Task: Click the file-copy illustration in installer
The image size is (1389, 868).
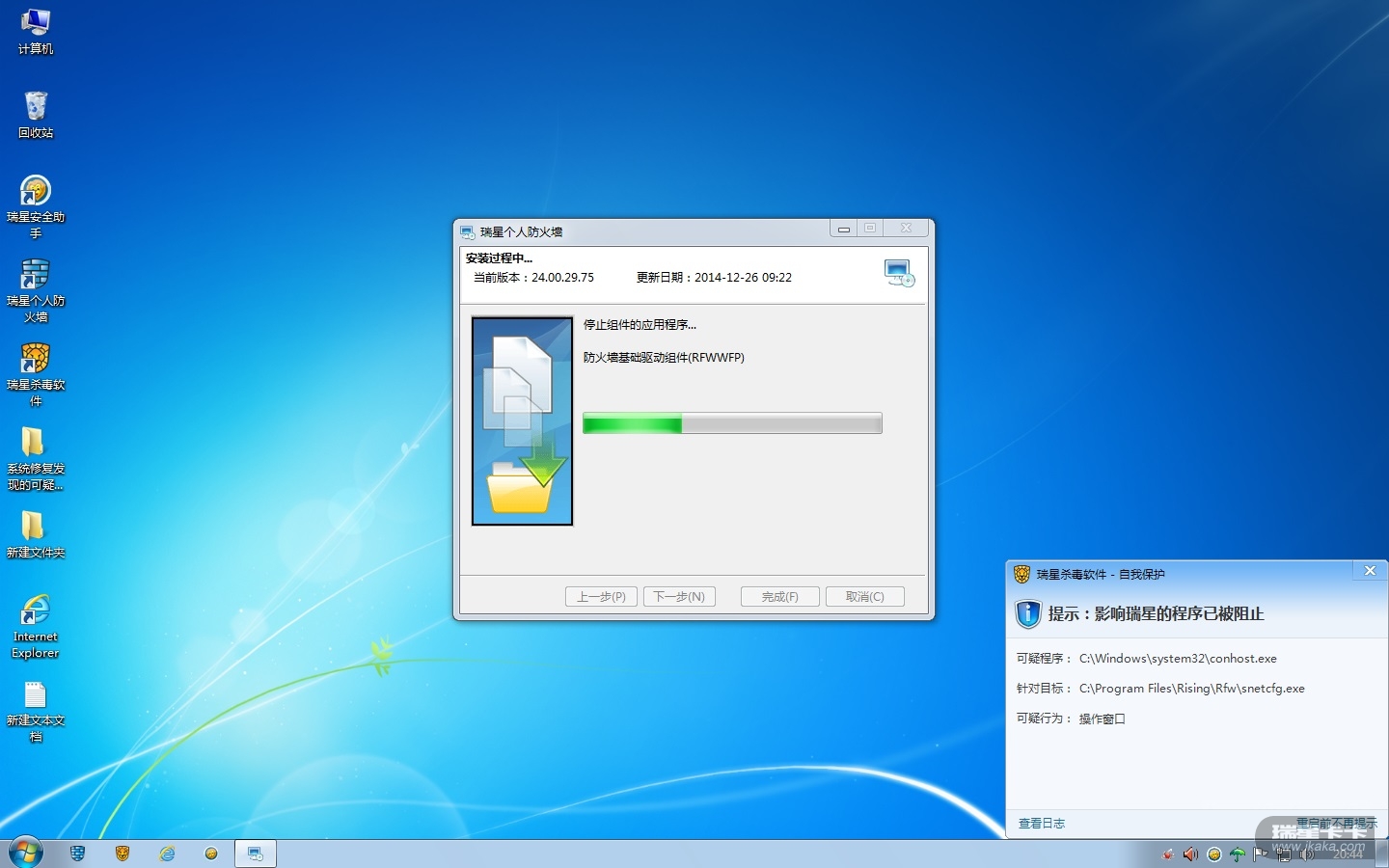Action: click(x=522, y=421)
